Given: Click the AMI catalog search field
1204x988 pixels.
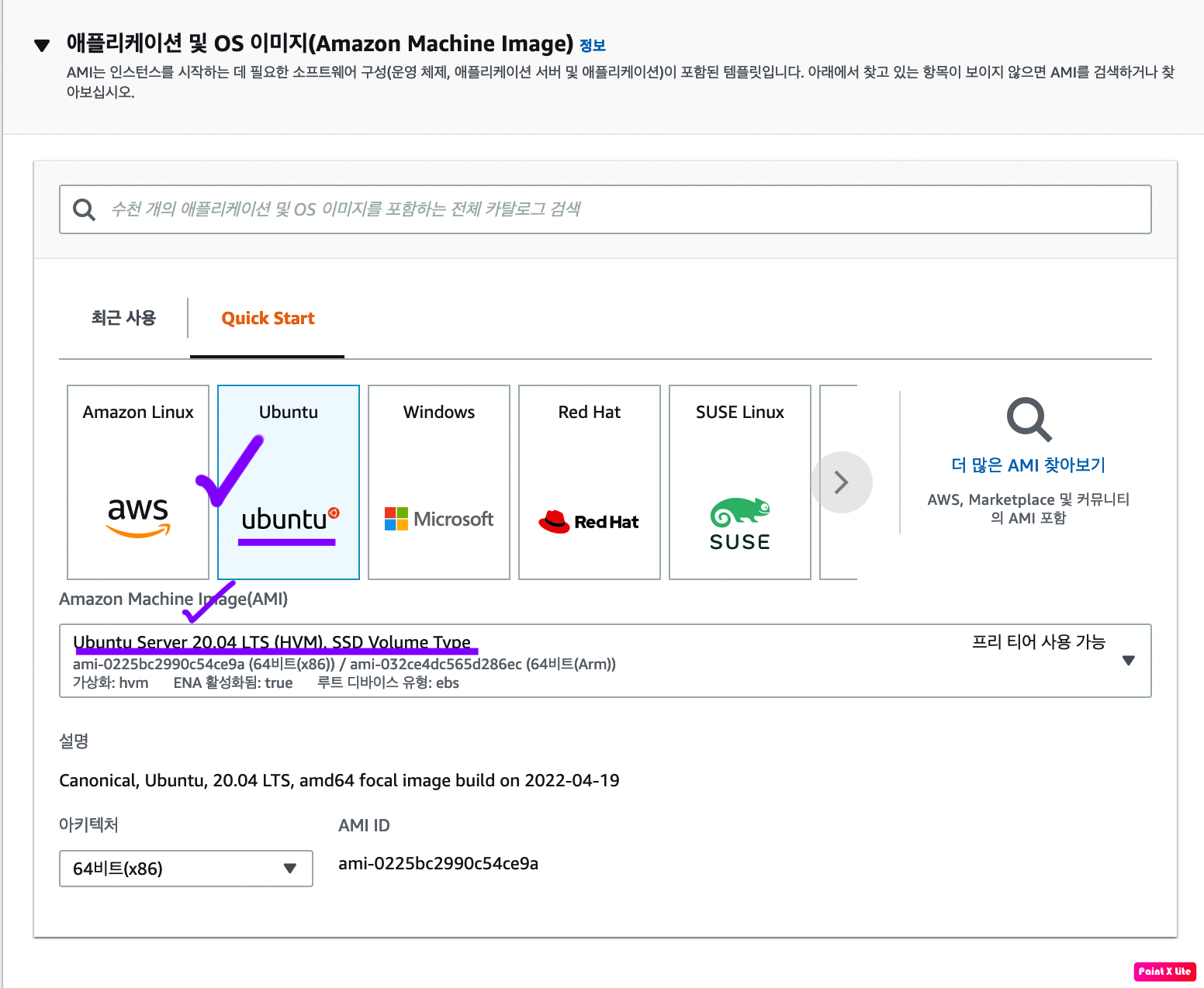Looking at the screenshot, I should point(605,209).
